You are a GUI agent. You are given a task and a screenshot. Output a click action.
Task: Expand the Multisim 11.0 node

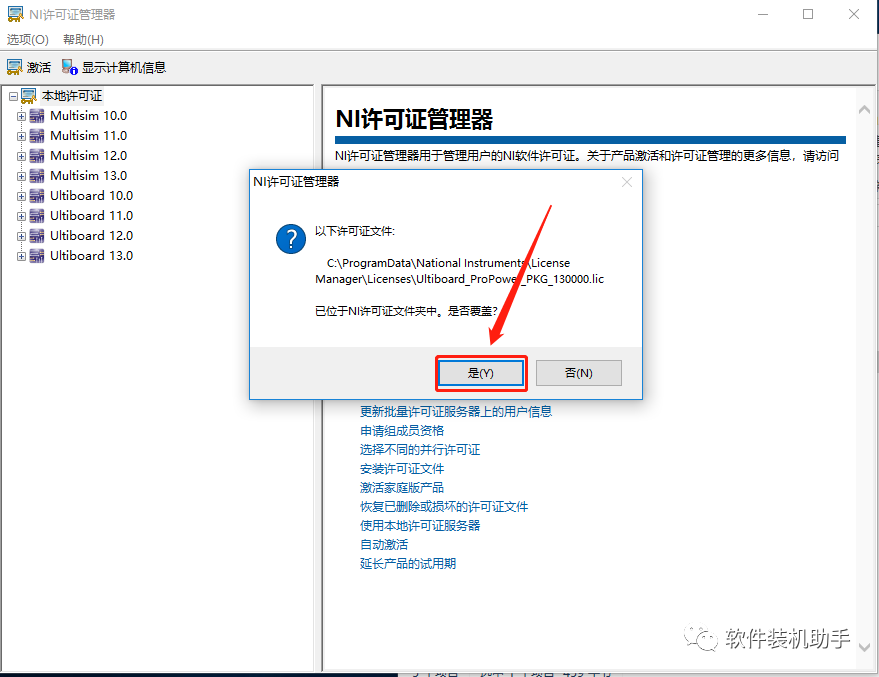[21, 136]
